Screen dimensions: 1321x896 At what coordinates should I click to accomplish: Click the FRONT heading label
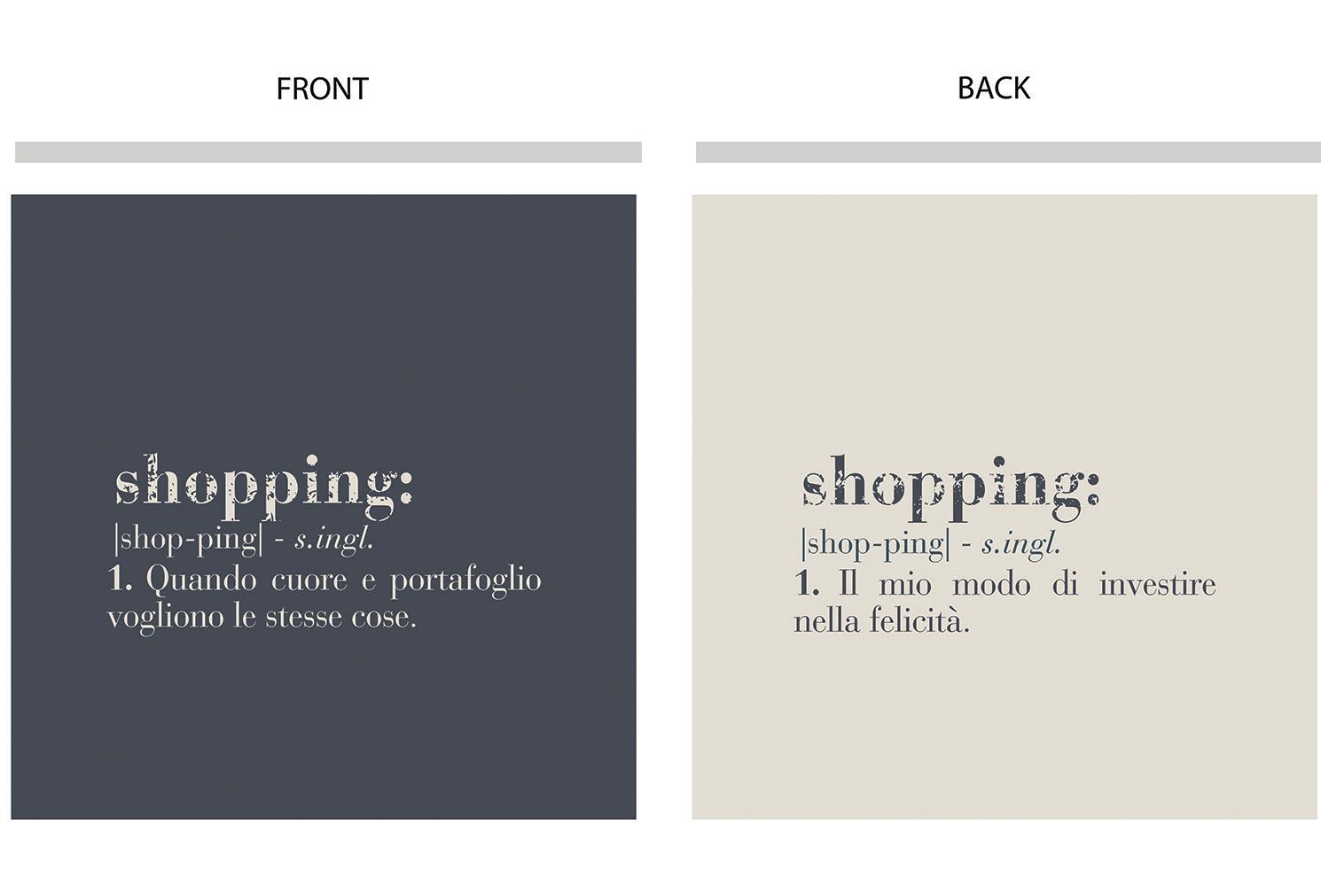[322, 89]
